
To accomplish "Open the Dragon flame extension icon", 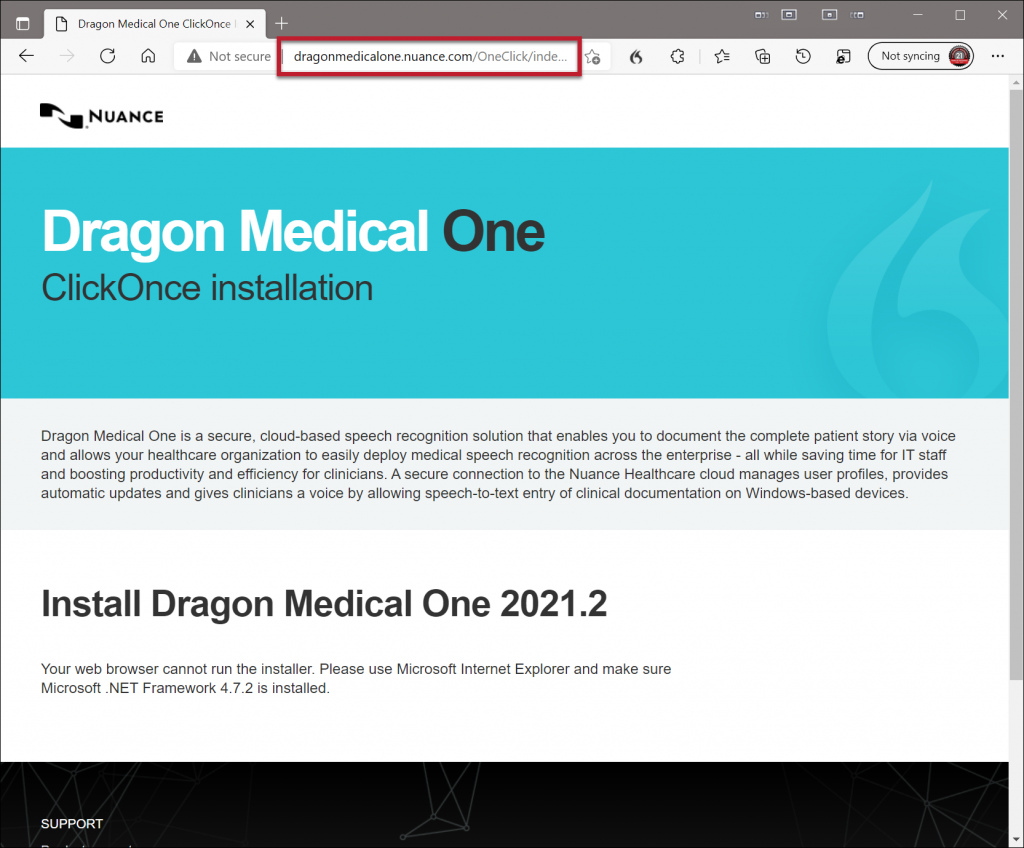I will click(636, 57).
